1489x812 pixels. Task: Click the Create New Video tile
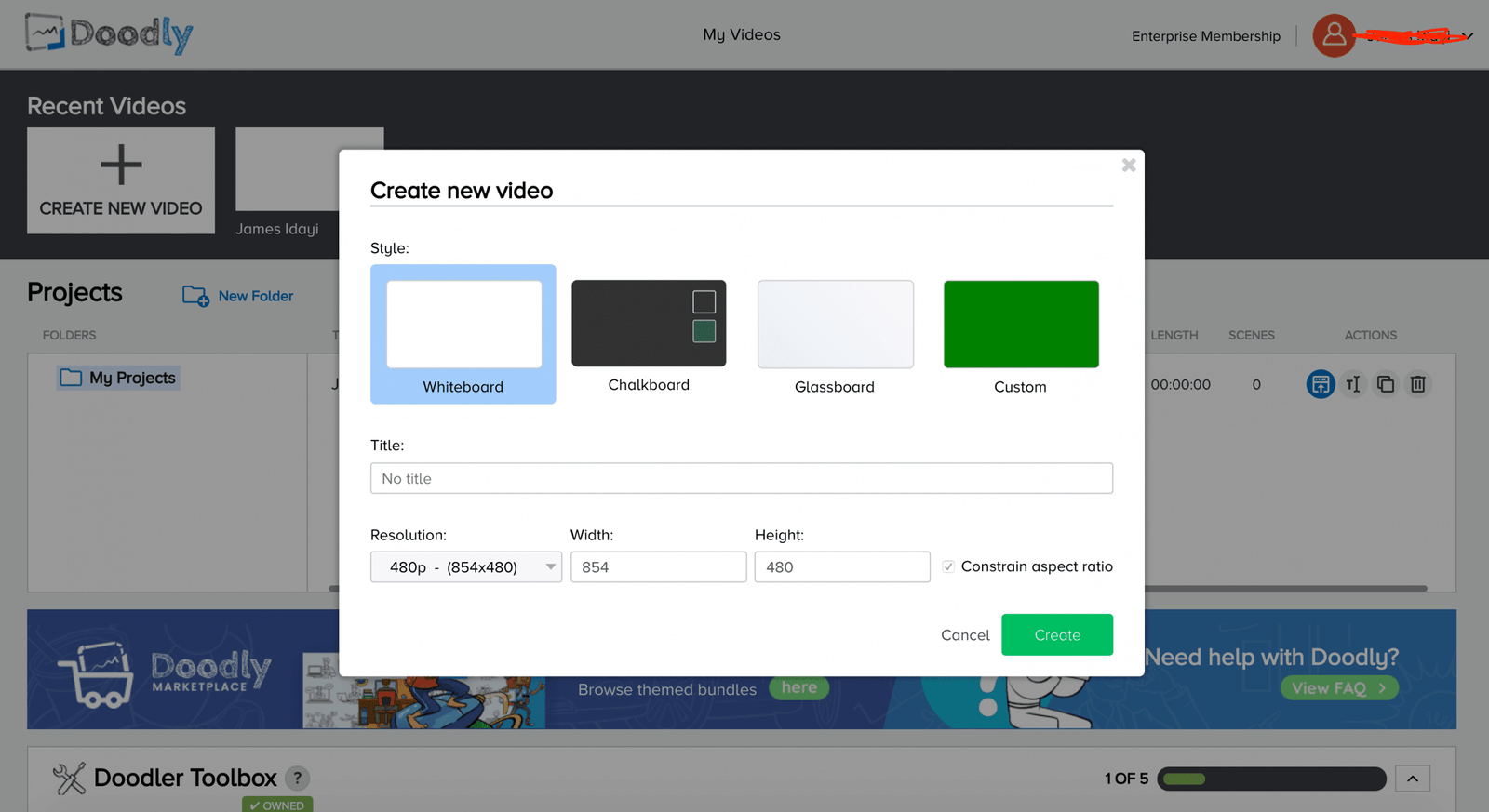(121, 180)
